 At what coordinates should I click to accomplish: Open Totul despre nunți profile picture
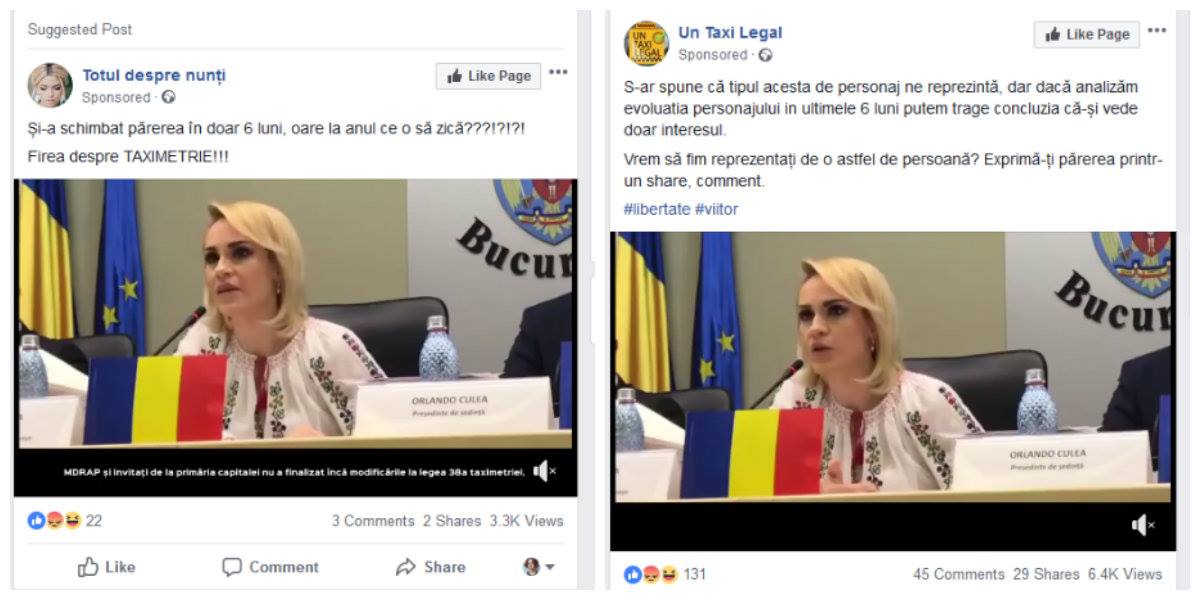click(x=50, y=85)
